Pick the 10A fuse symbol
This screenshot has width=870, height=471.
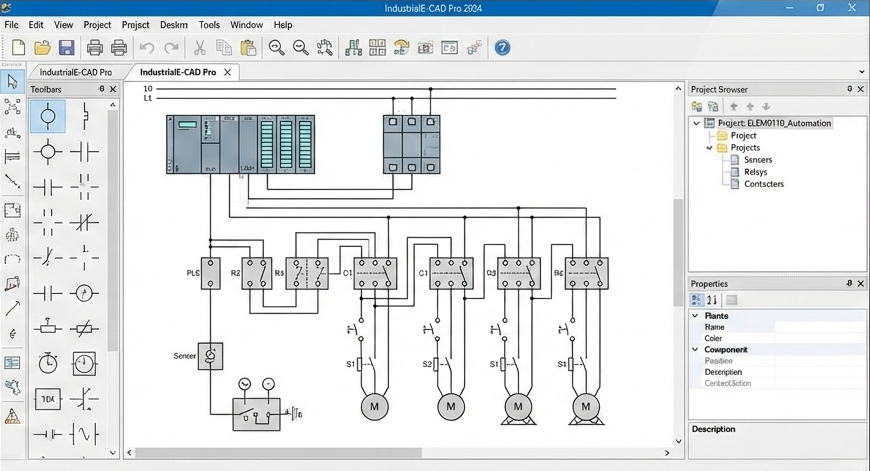pyautogui.click(x=48, y=399)
